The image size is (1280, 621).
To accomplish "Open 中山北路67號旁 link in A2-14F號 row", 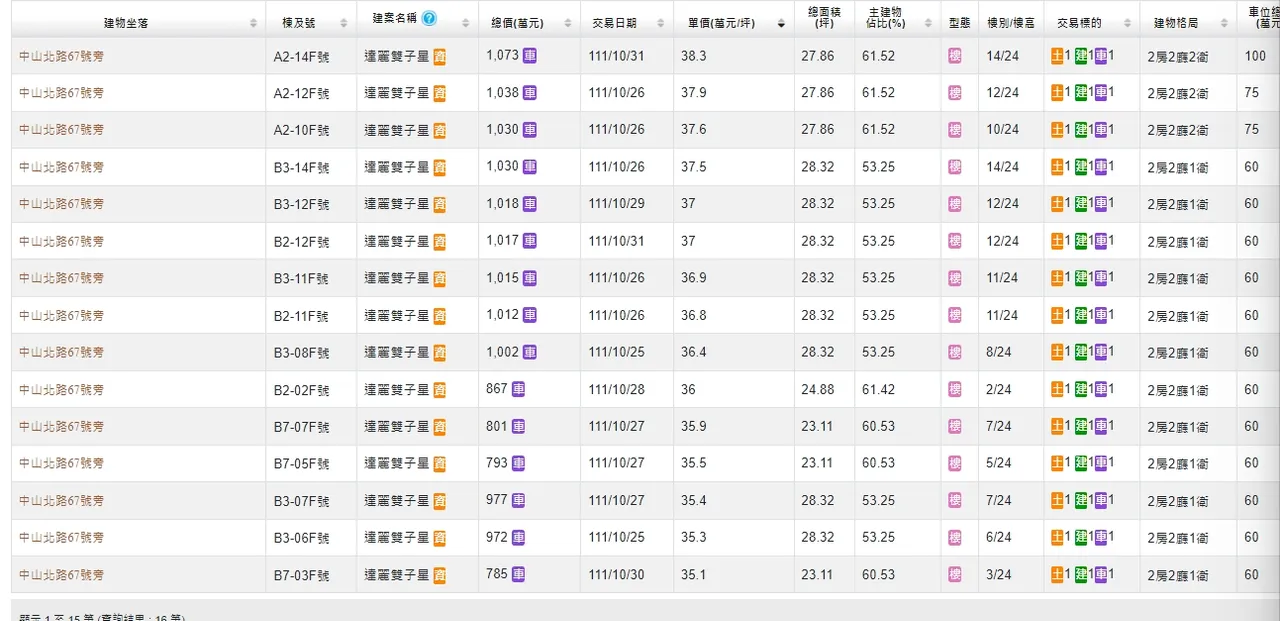I will click(x=61, y=56).
